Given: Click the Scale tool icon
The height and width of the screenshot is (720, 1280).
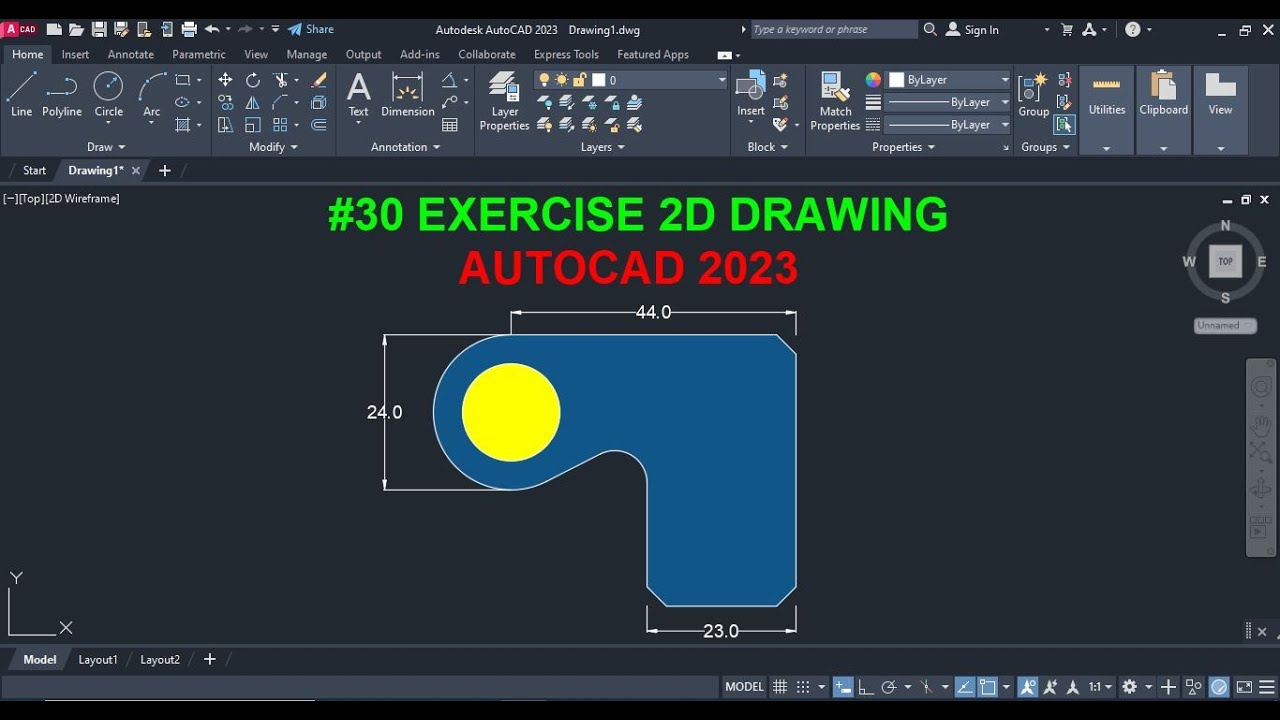Looking at the screenshot, I should click(x=253, y=125).
